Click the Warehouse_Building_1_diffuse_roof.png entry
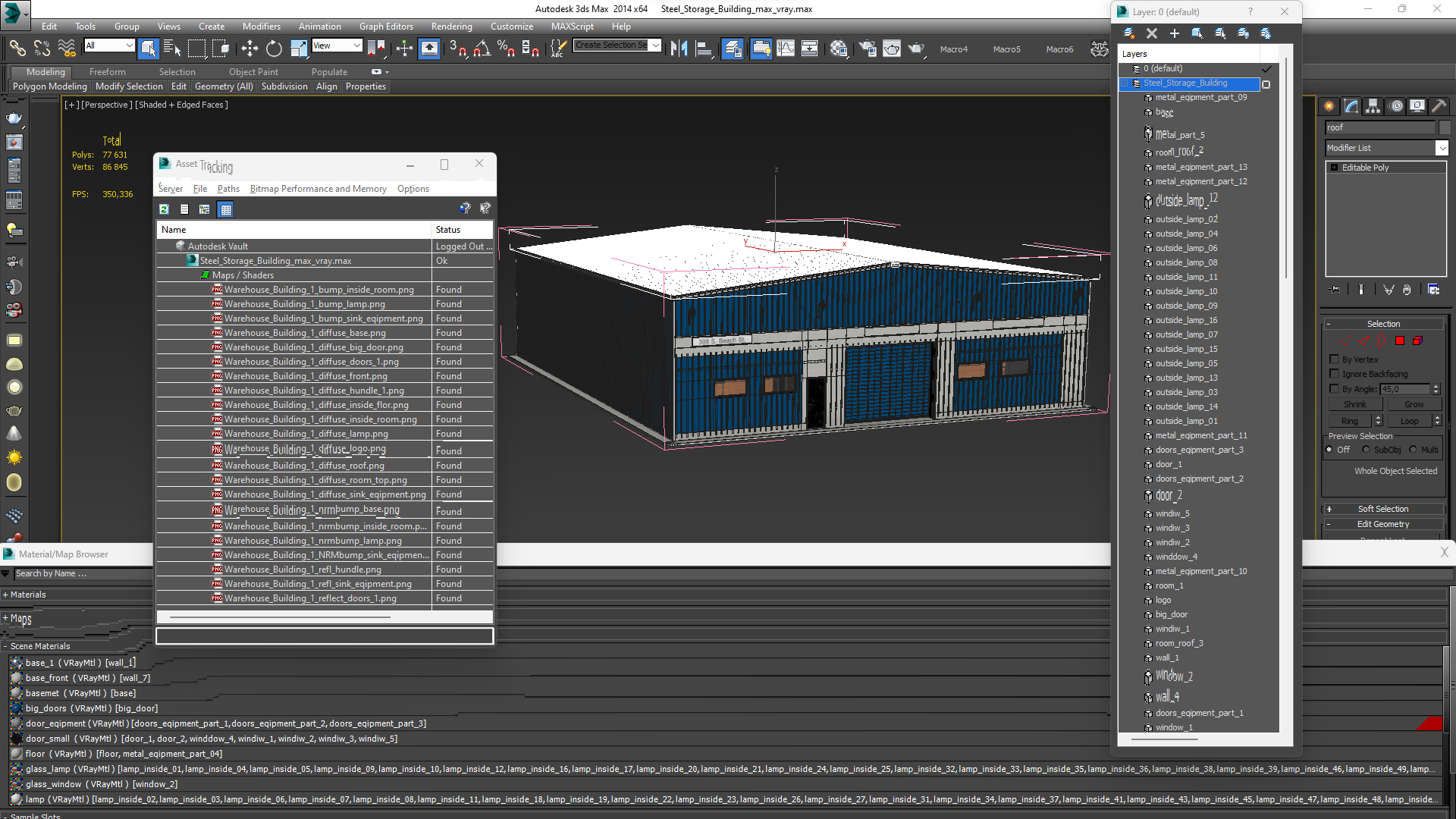The width and height of the screenshot is (1456, 819). click(x=303, y=465)
